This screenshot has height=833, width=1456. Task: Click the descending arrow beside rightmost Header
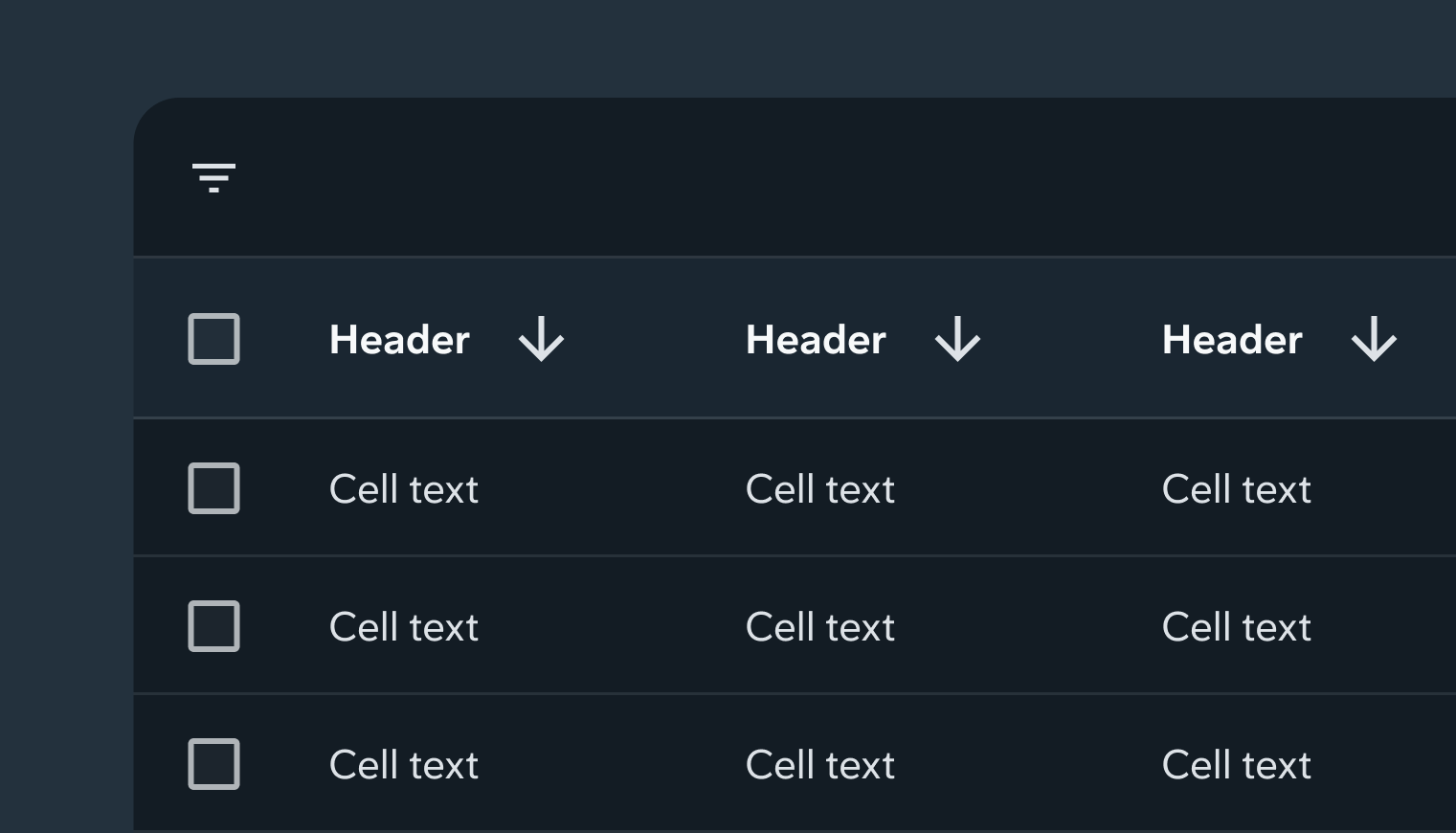pyautogui.click(x=1375, y=339)
